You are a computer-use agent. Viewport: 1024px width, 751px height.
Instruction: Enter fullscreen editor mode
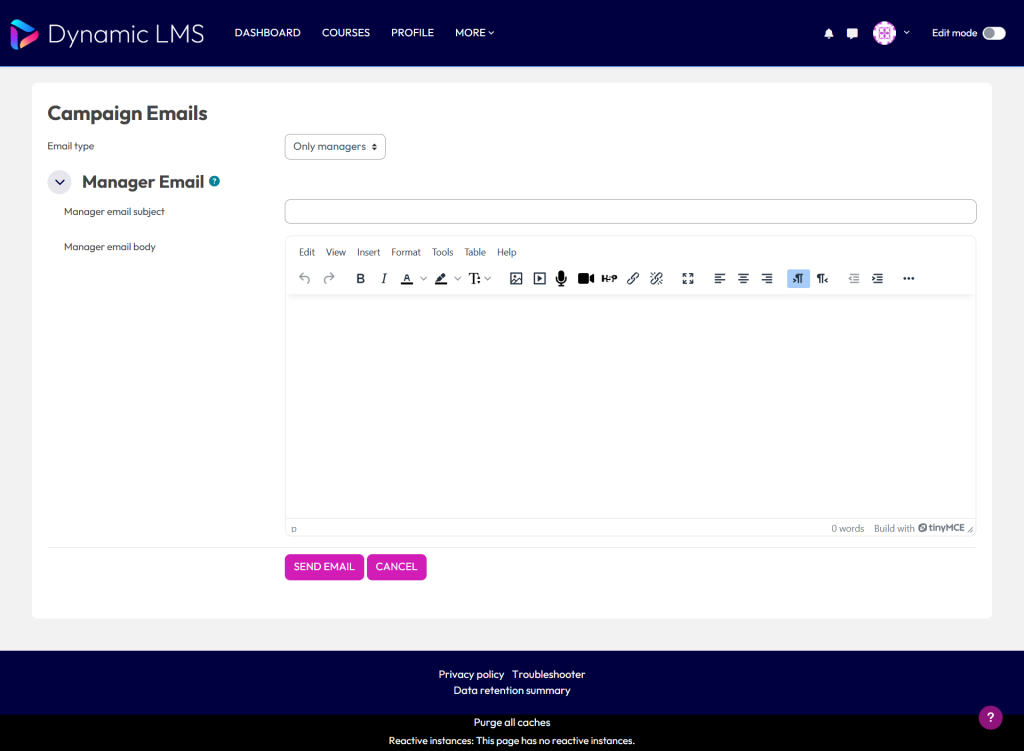coord(688,279)
